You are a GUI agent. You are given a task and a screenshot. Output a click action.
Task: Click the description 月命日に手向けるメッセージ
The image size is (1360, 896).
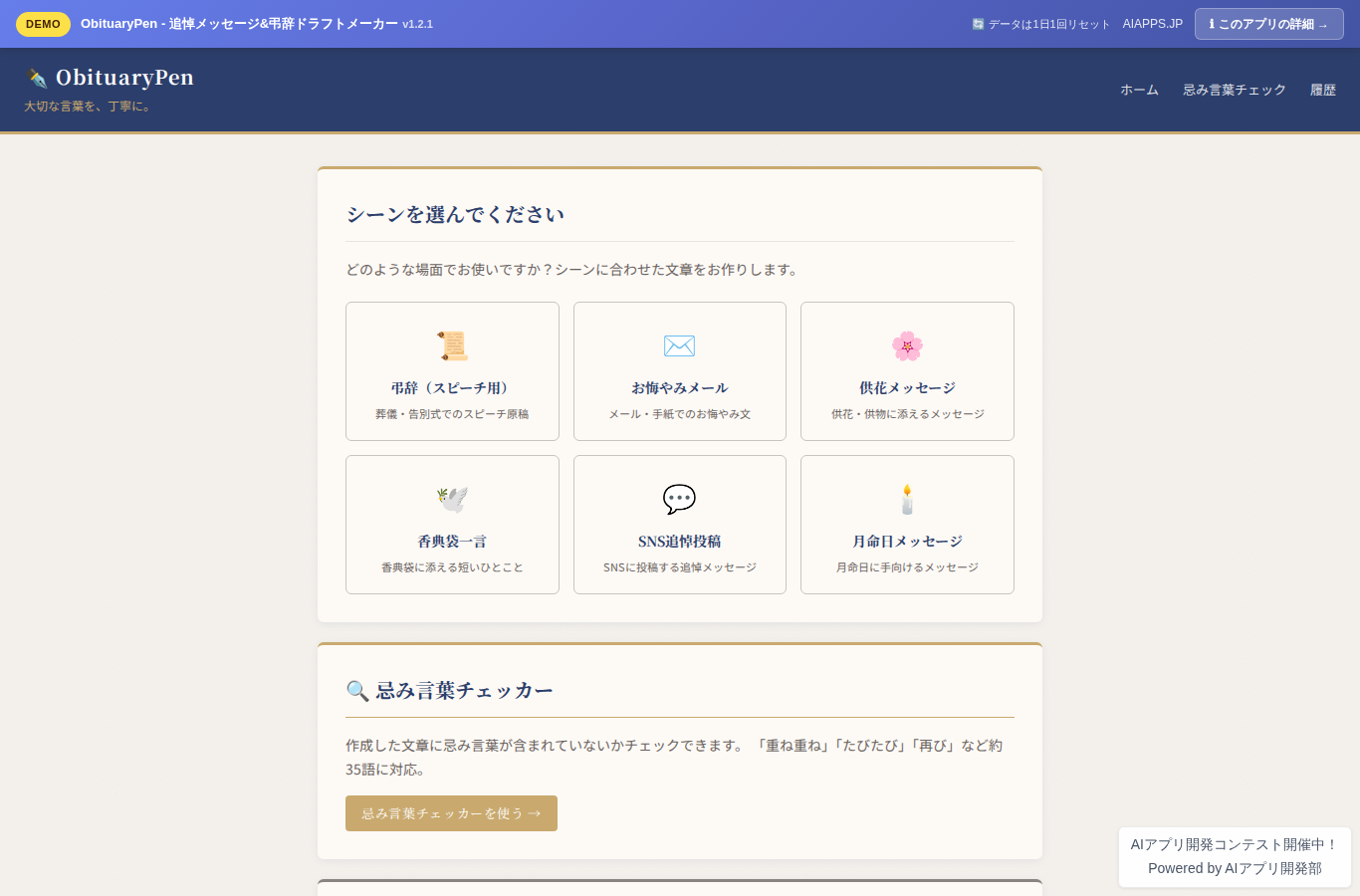point(907,567)
